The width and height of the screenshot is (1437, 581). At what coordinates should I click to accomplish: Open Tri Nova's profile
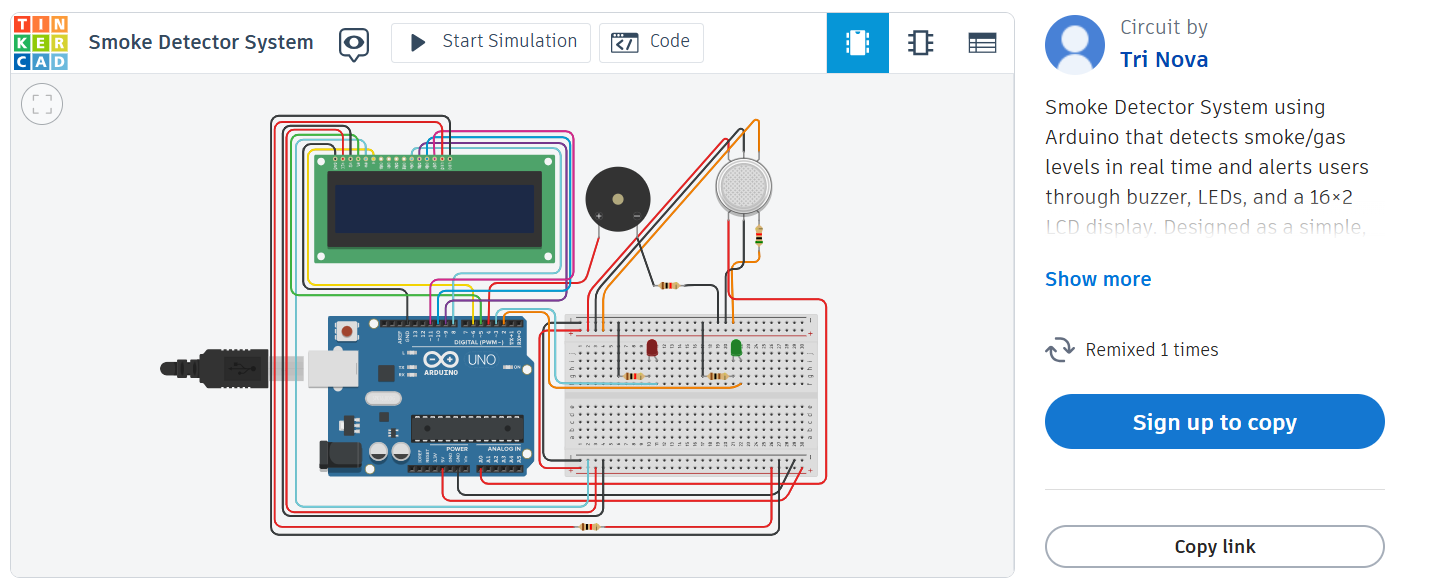tap(1163, 59)
